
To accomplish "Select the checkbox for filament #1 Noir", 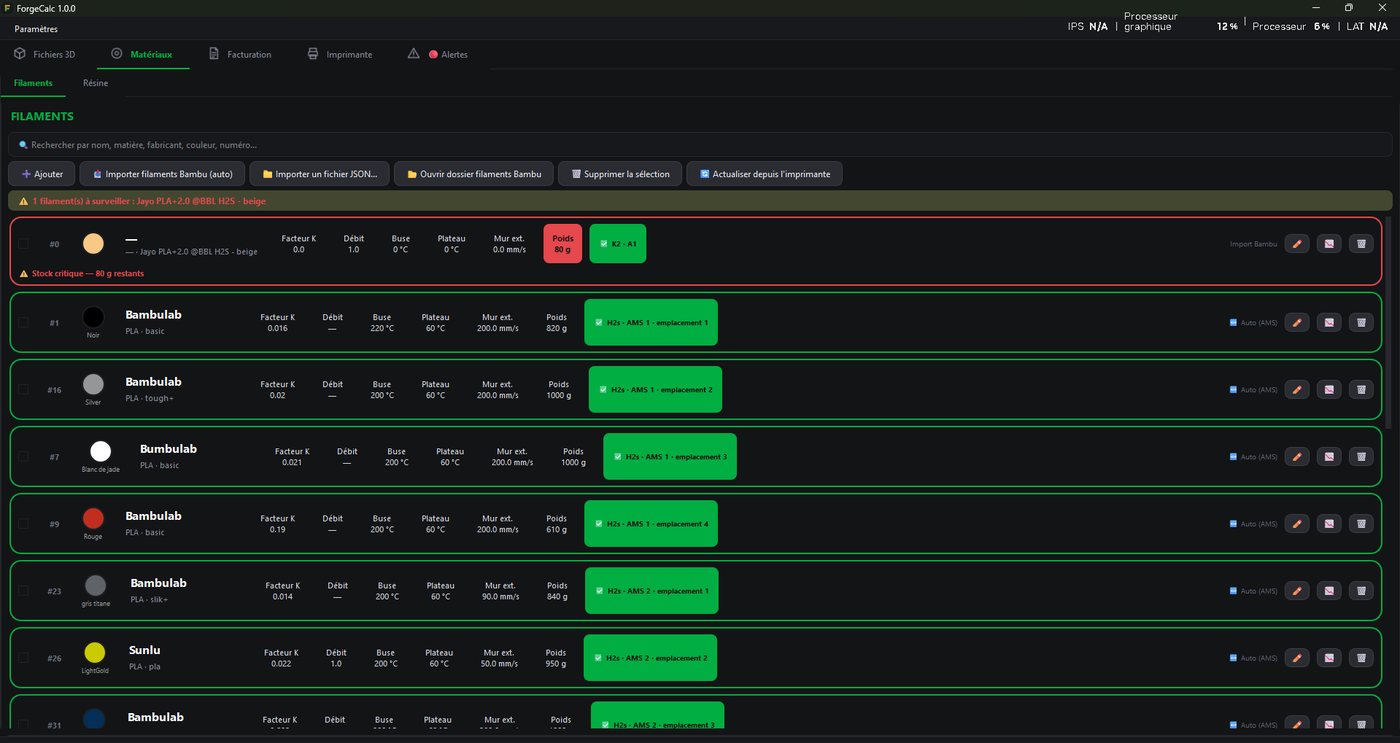I will coord(23,322).
